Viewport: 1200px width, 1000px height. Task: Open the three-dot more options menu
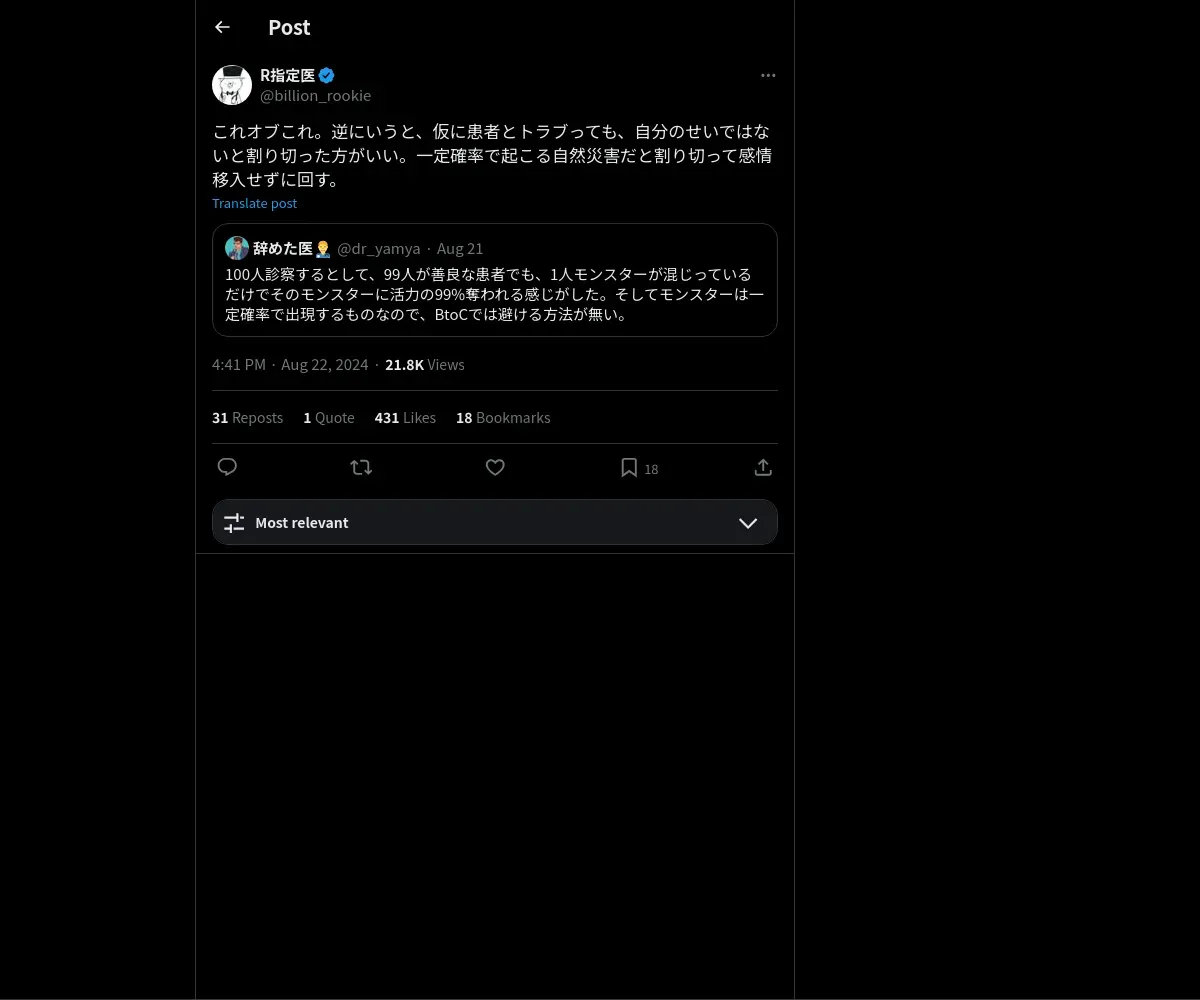coord(768,75)
